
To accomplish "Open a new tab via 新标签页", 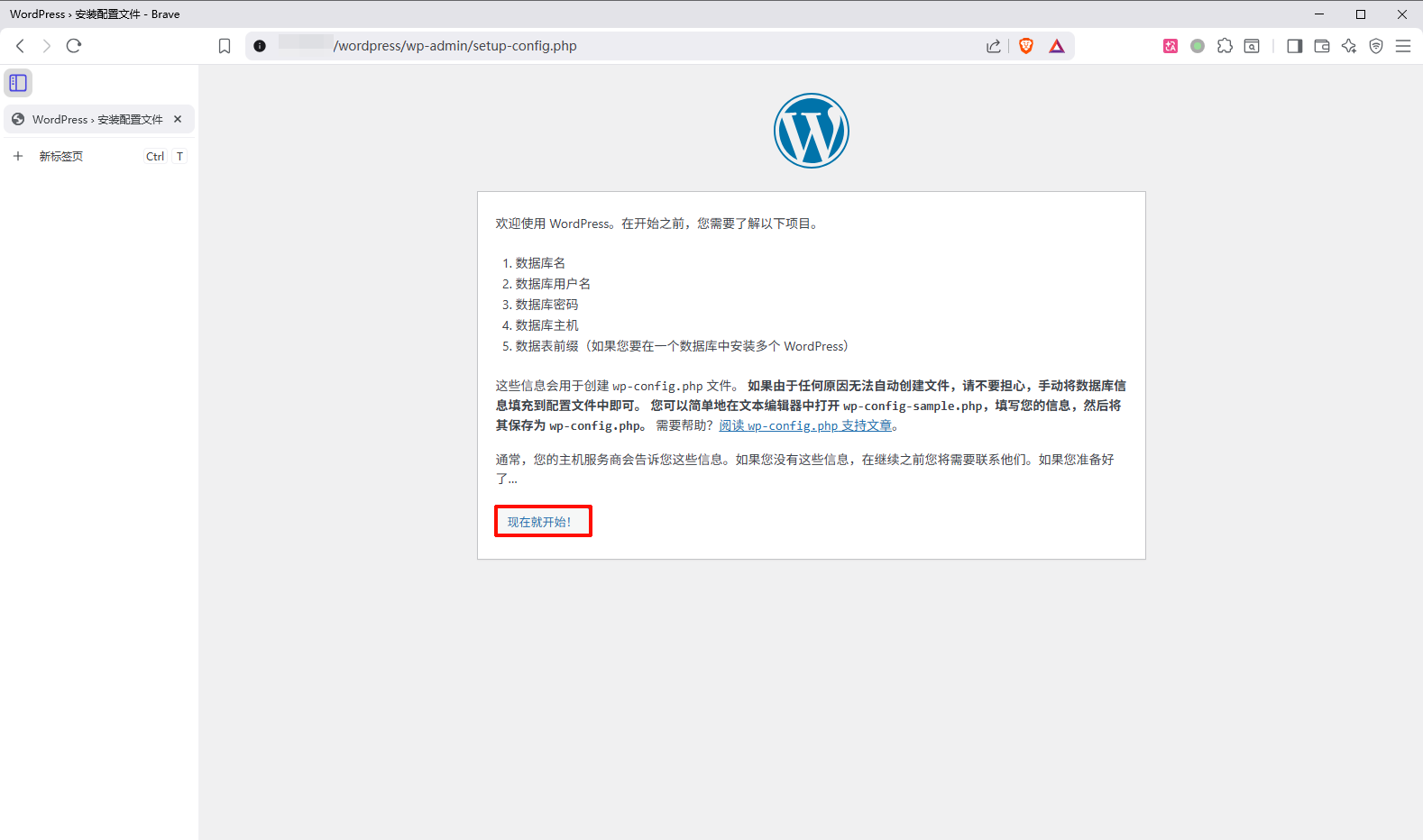I will [60, 156].
